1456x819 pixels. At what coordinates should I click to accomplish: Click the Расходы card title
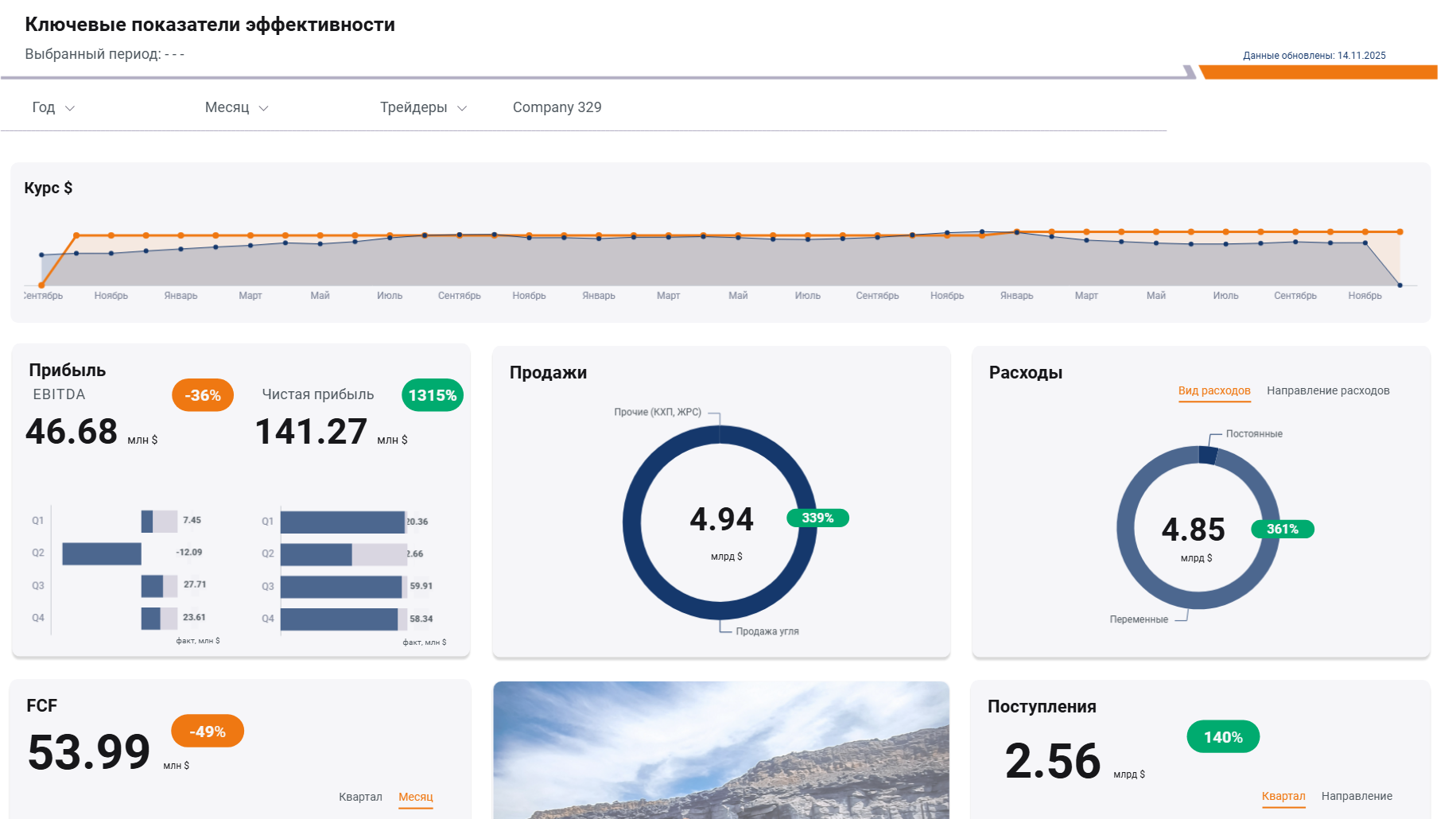click(1026, 373)
